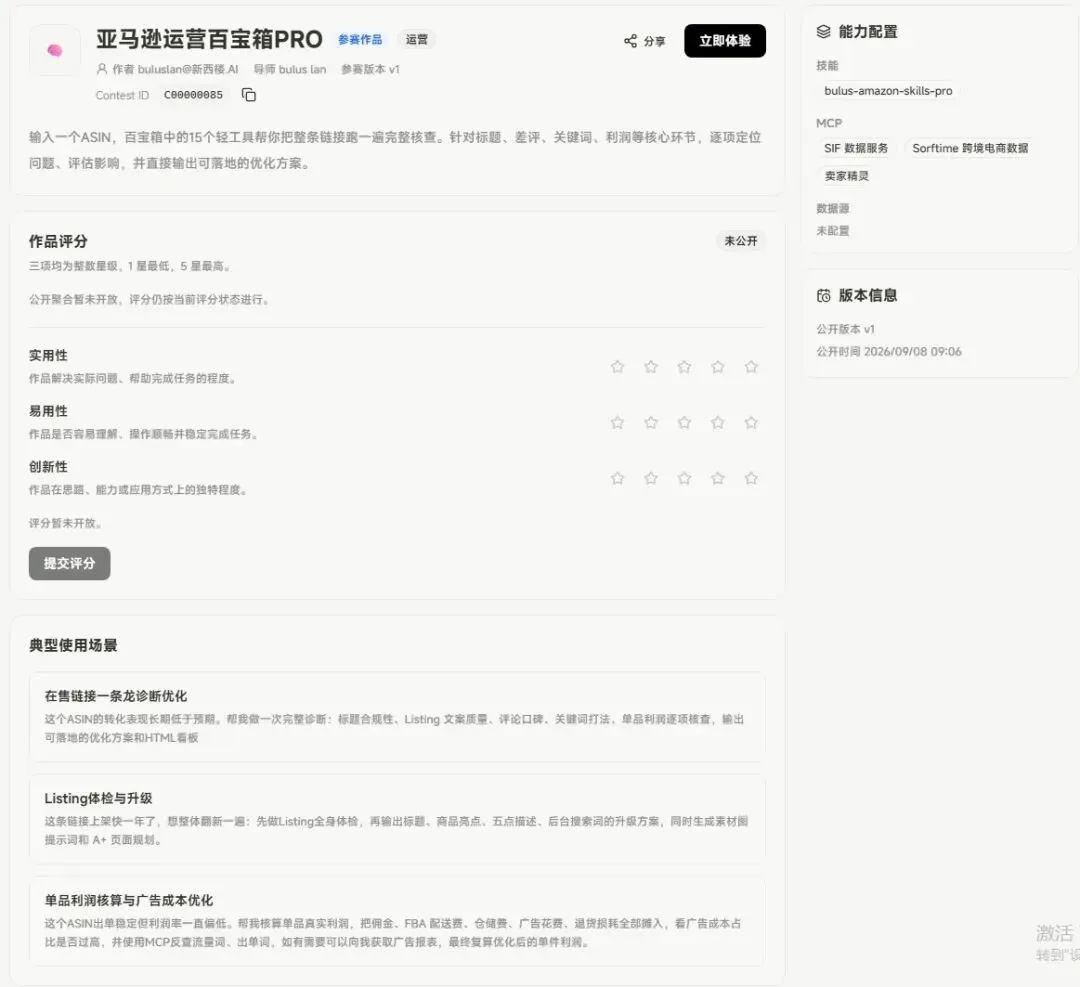Copy the Contest ID with the copy icon

(249, 95)
